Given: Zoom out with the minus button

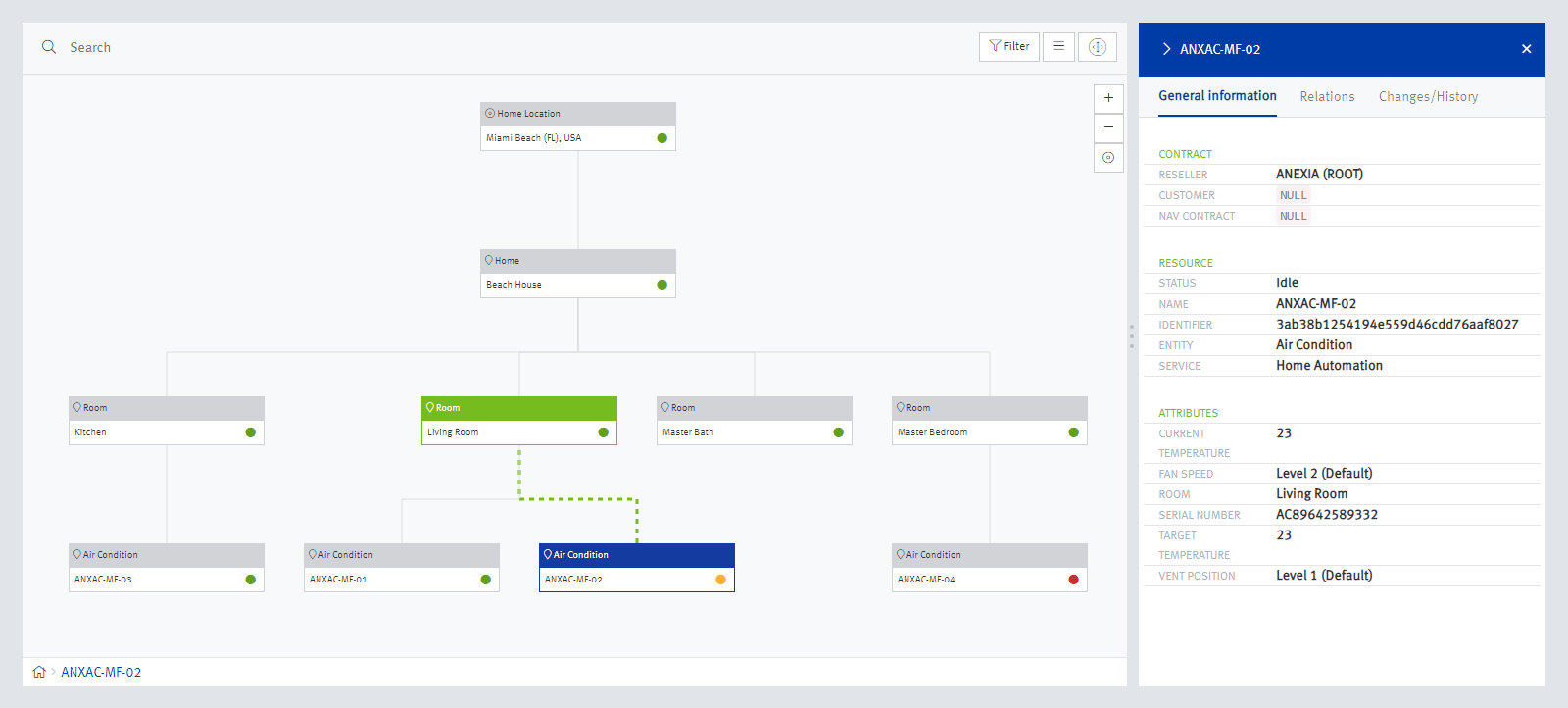Looking at the screenshot, I should [1108, 127].
